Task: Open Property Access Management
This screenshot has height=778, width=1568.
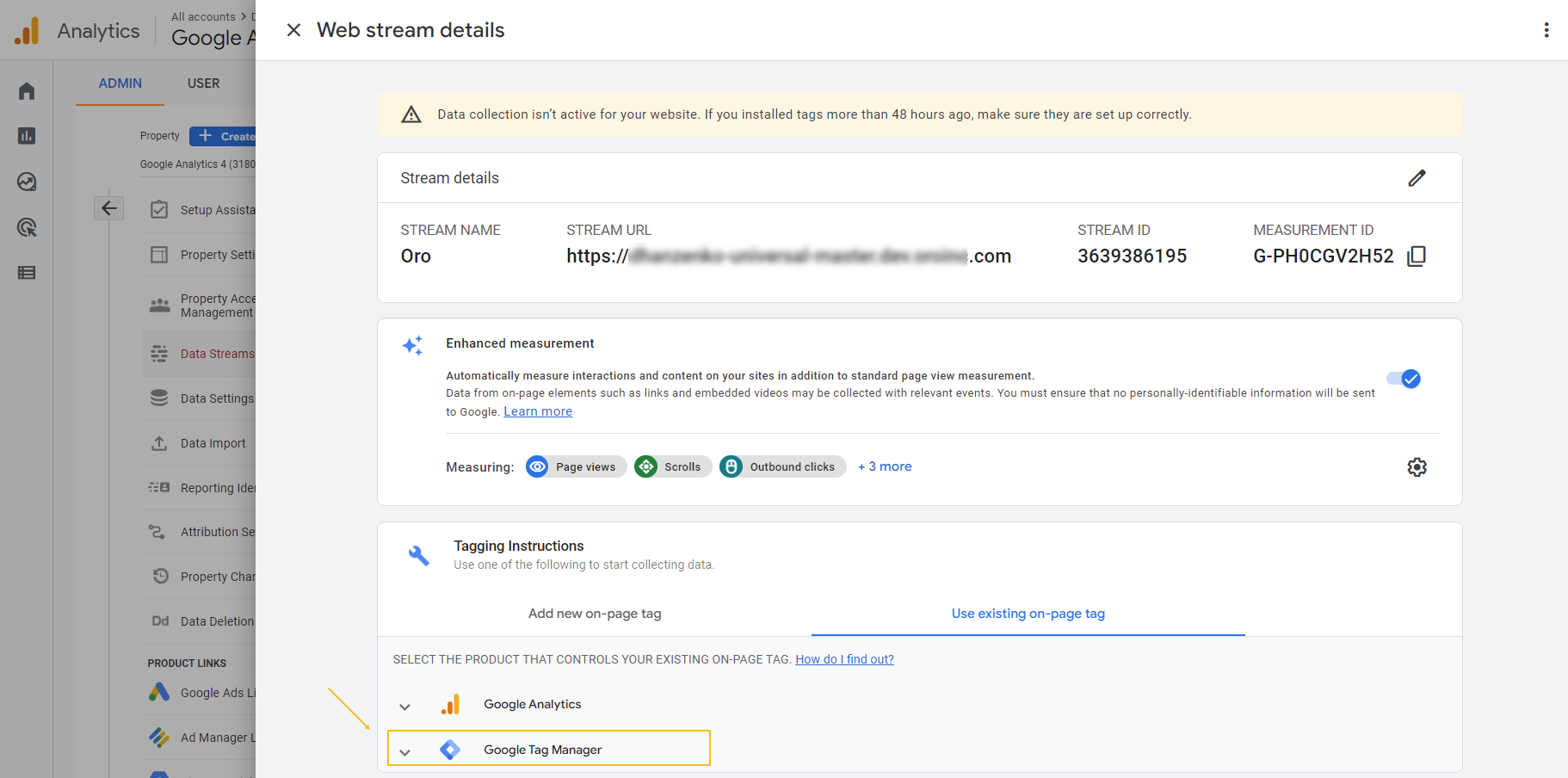Action: (199, 306)
